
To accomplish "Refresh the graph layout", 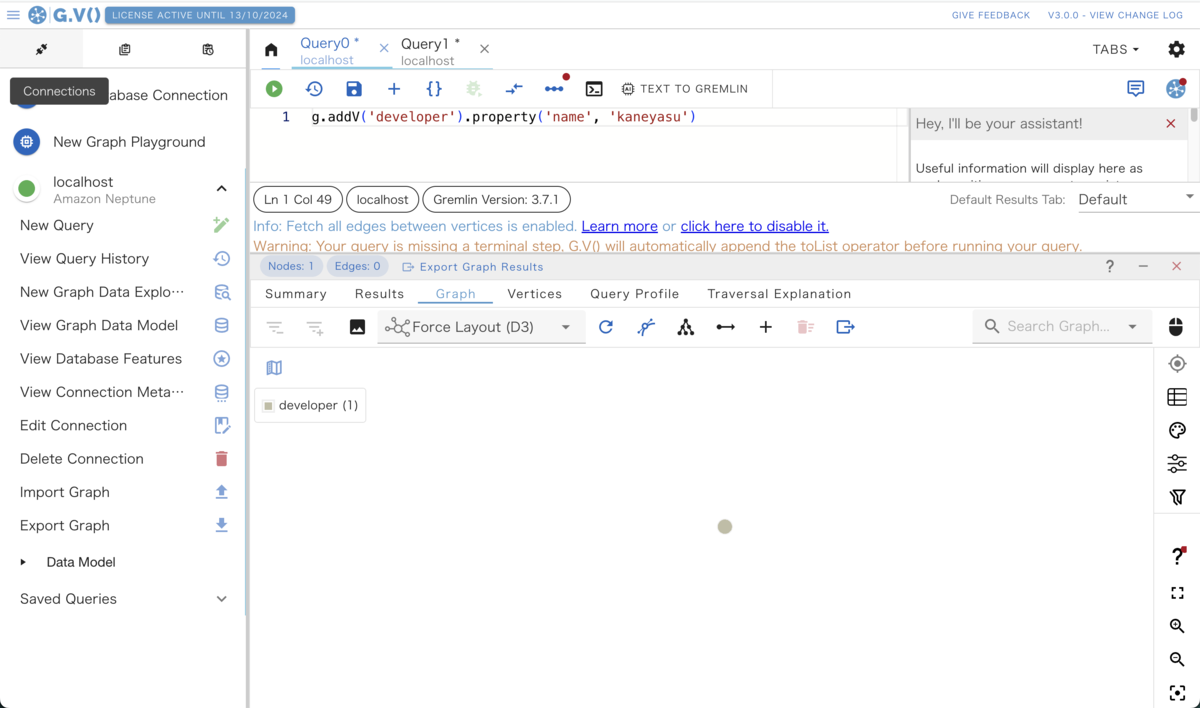I will click(606, 327).
